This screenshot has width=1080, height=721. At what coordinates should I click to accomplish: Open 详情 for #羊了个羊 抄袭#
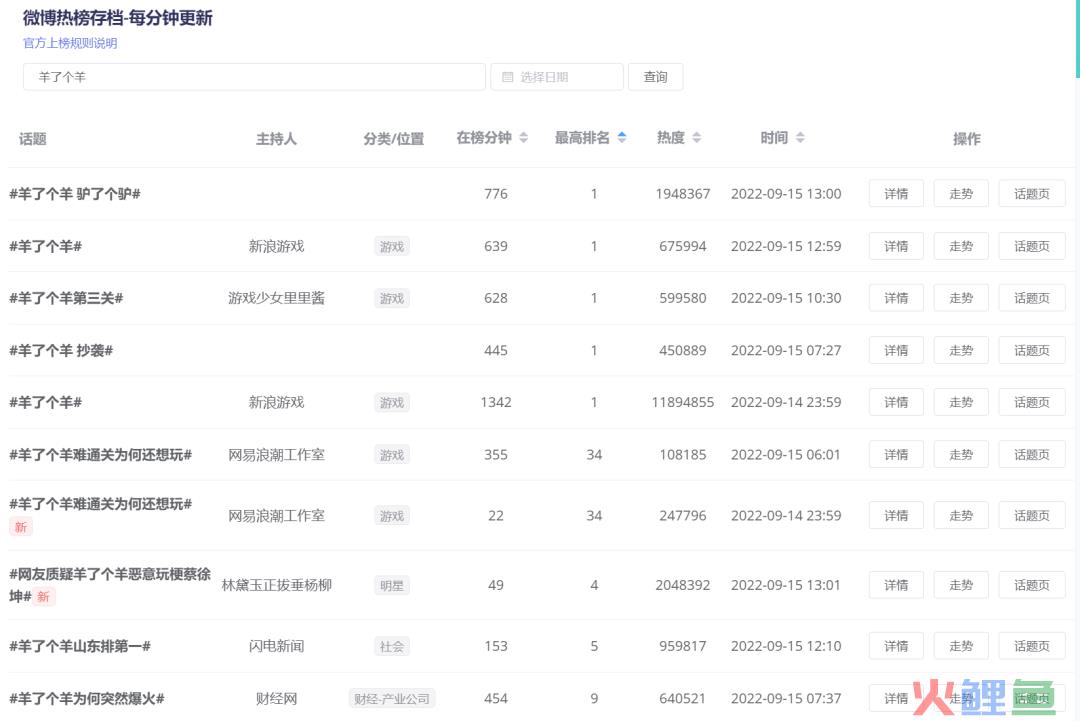(x=896, y=351)
